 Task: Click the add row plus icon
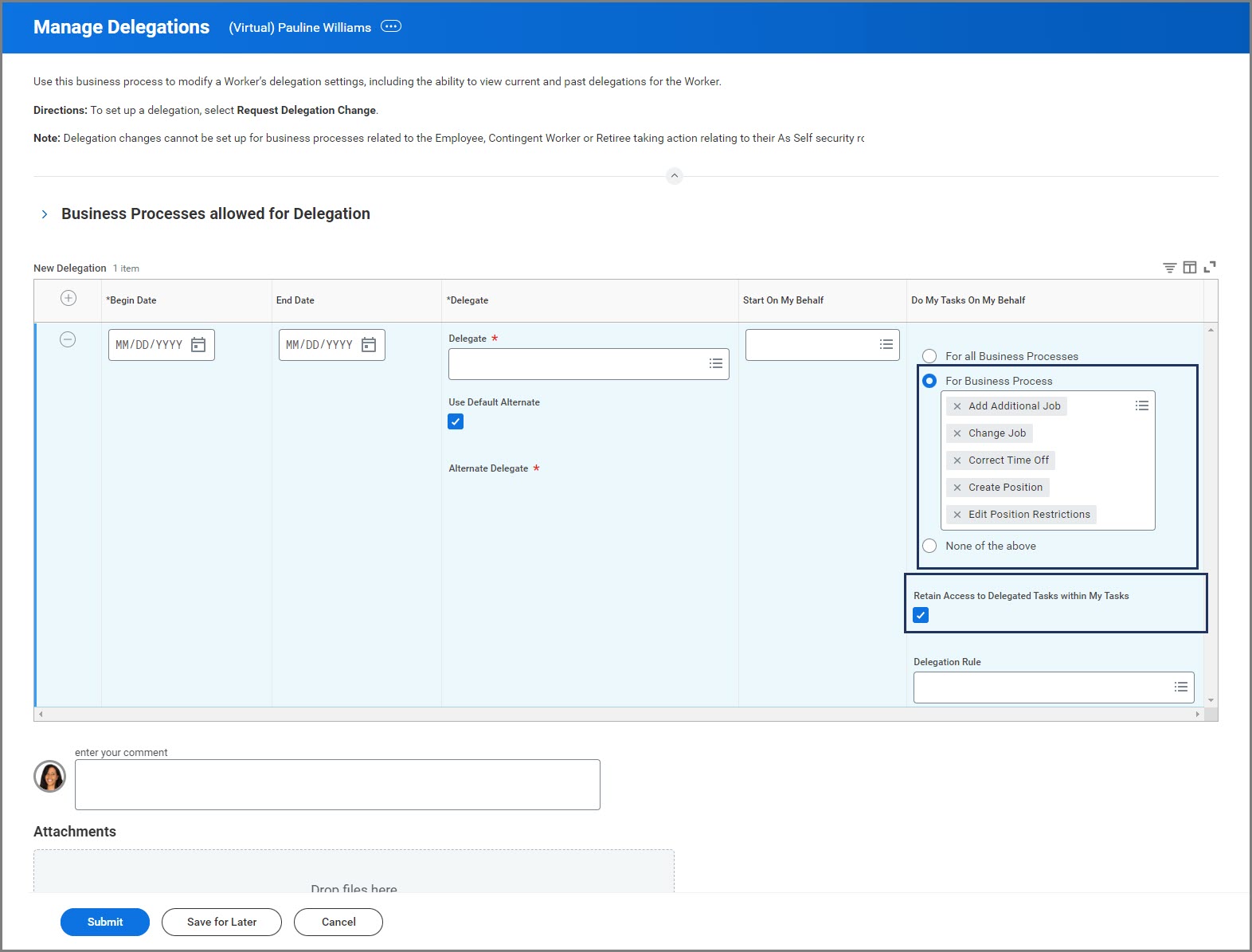point(68,298)
